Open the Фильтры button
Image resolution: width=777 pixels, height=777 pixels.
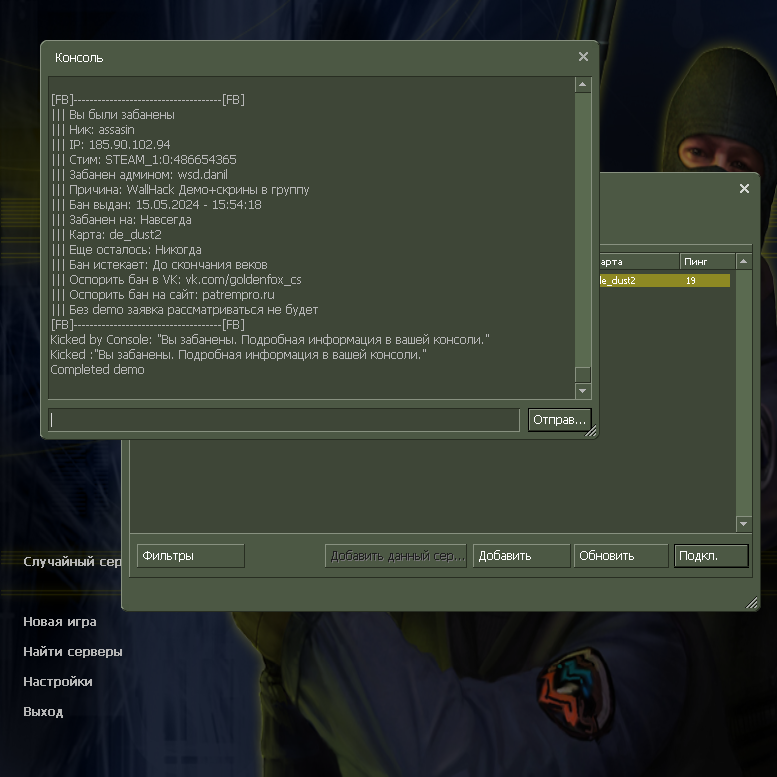(x=191, y=555)
